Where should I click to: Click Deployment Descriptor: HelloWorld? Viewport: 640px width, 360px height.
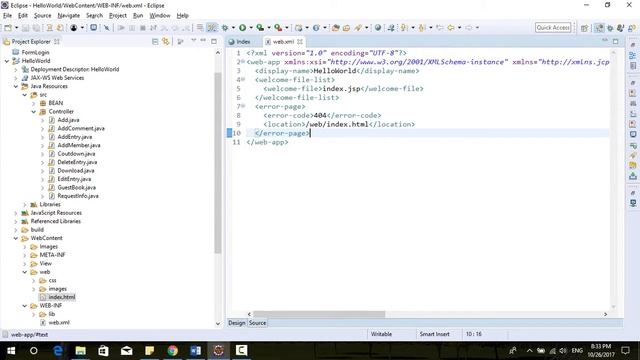75,69
